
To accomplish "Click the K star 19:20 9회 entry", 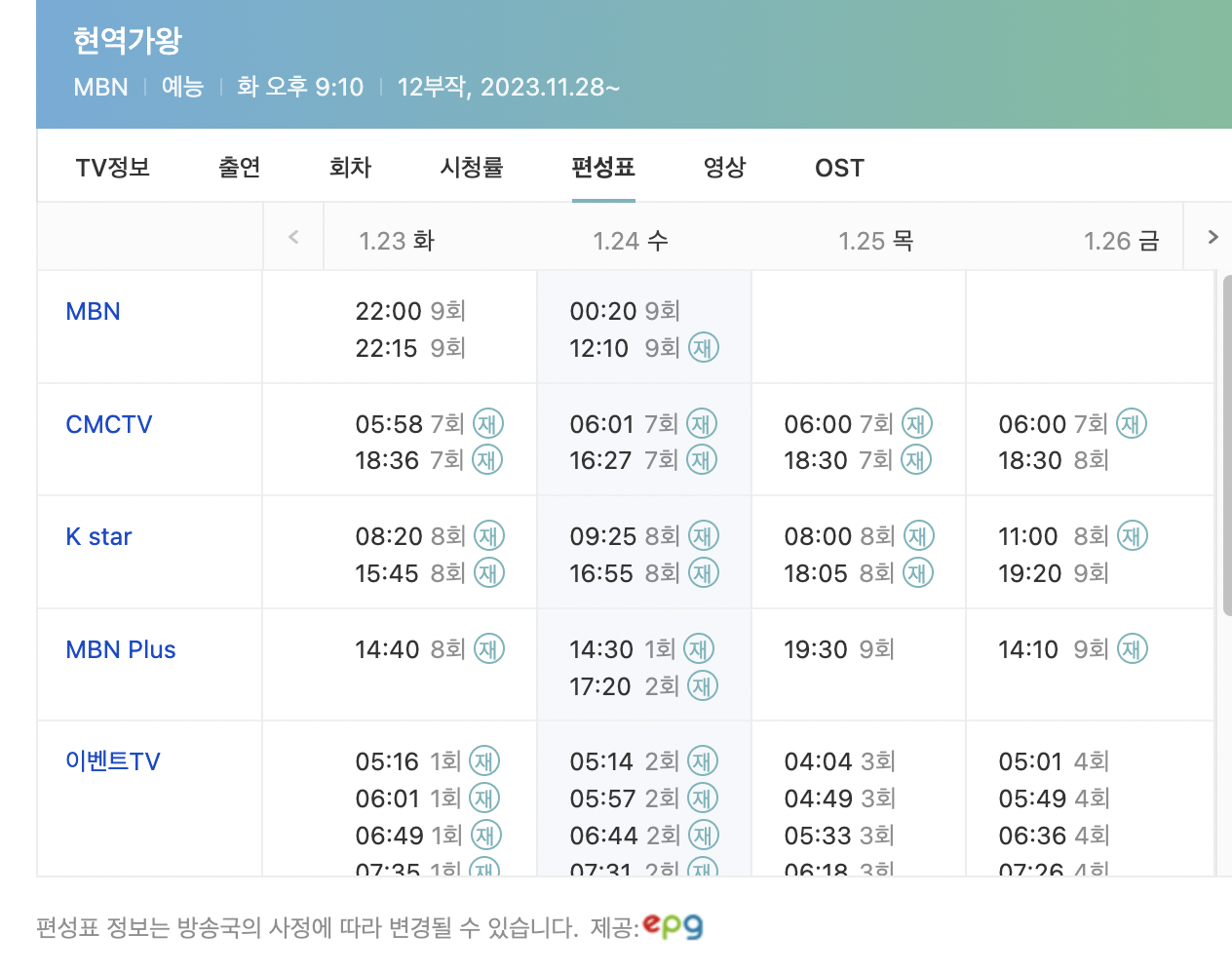I will pyautogui.click(x=1054, y=574).
